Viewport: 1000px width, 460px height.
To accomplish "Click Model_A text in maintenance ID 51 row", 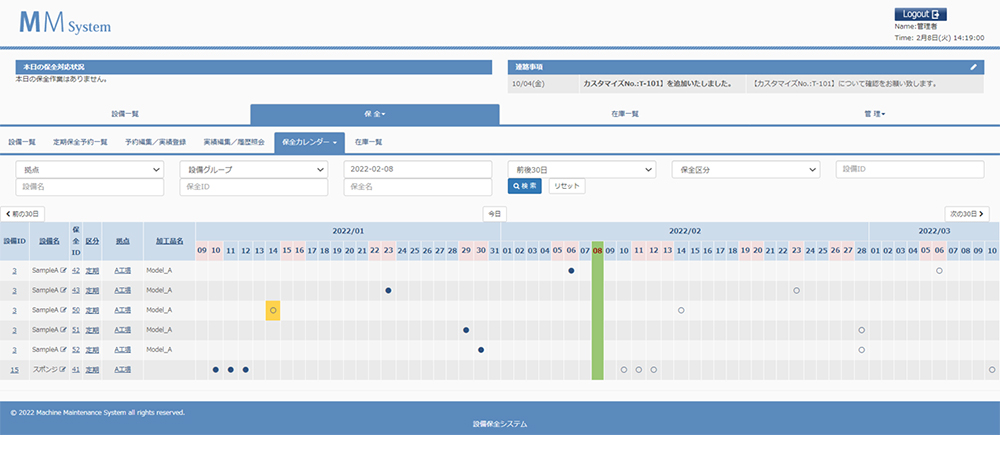I will (x=159, y=330).
